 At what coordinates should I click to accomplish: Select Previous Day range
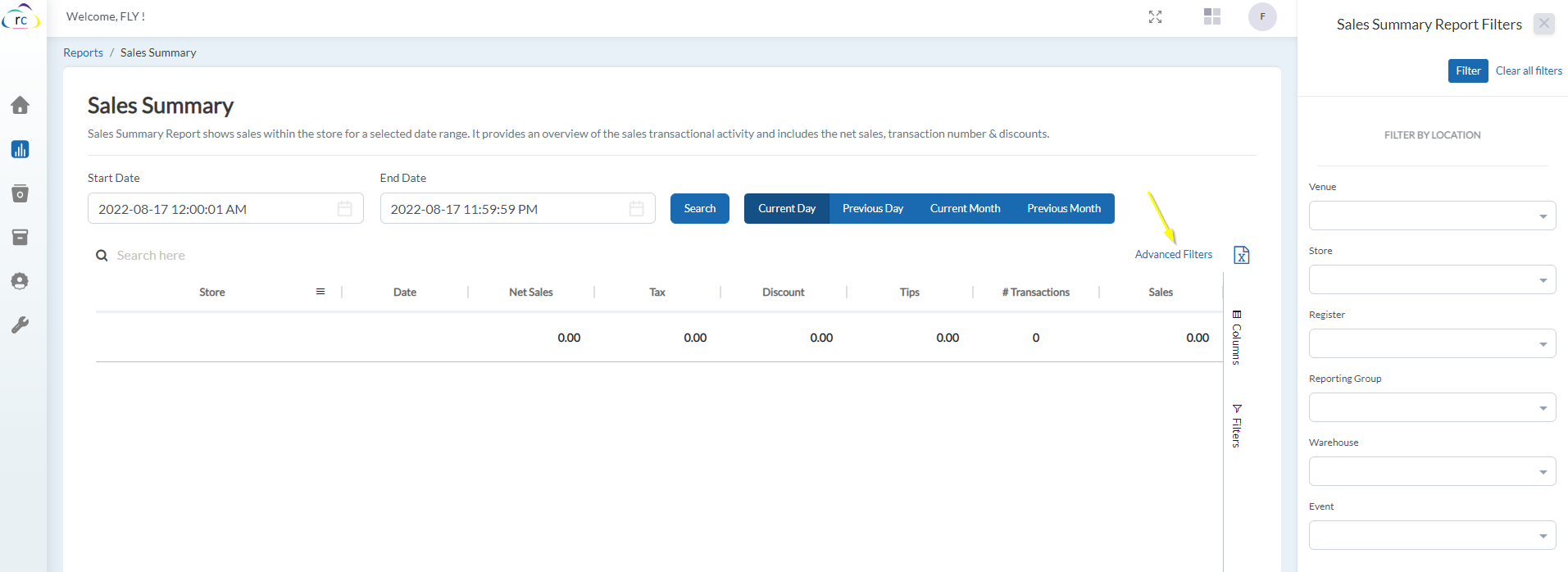[873, 208]
